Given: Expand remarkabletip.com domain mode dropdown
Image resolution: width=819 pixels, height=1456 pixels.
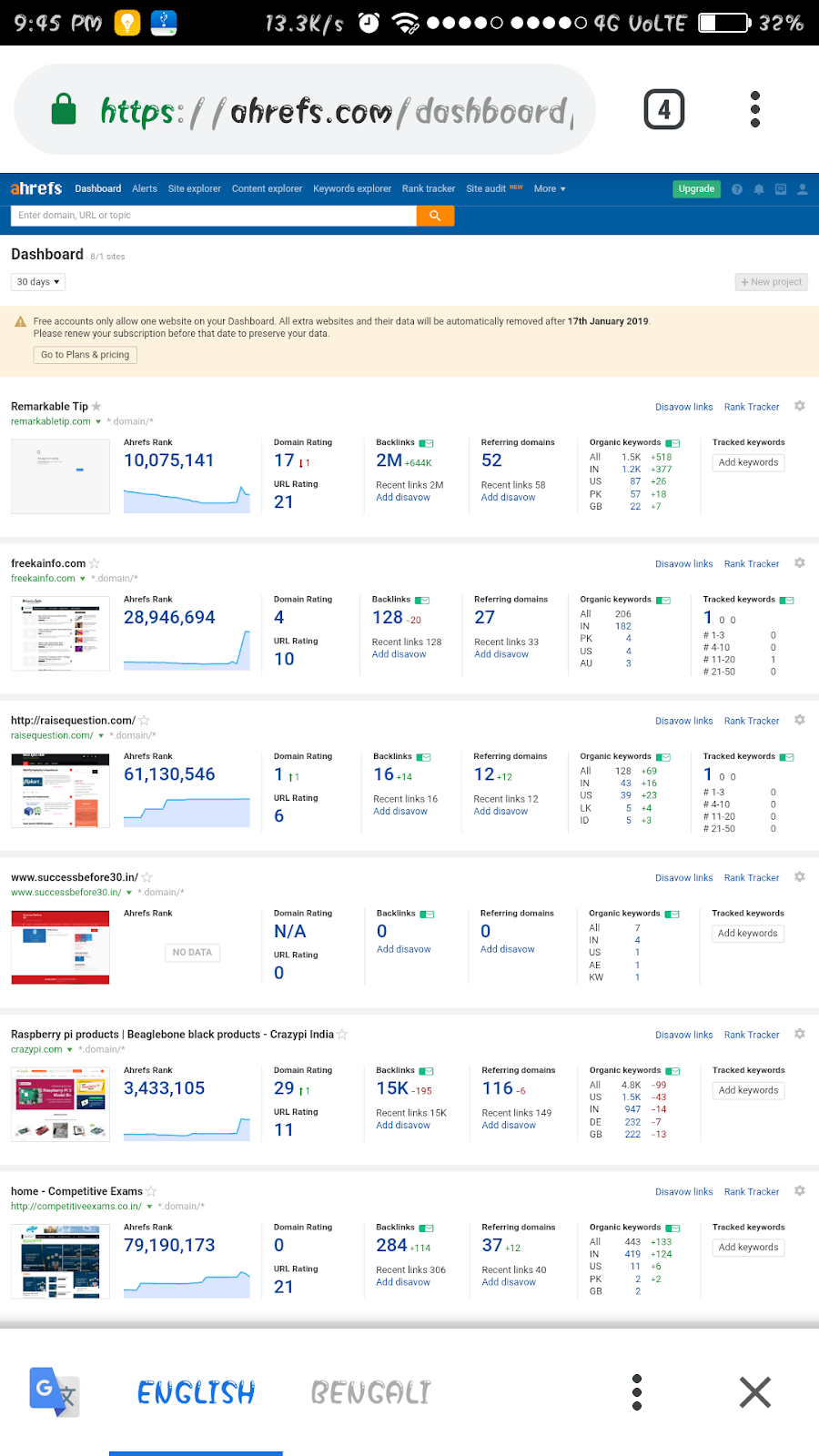Looking at the screenshot, I should click(x=98, y=422).
